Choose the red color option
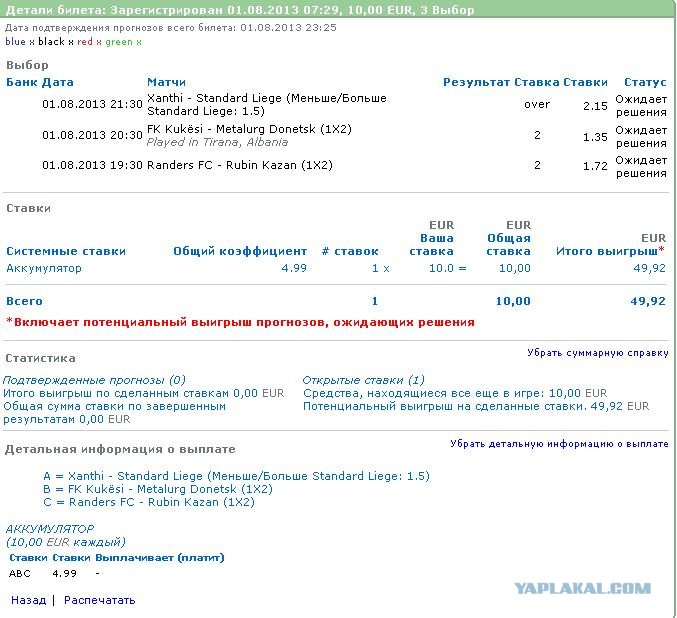 pos(85,42)
